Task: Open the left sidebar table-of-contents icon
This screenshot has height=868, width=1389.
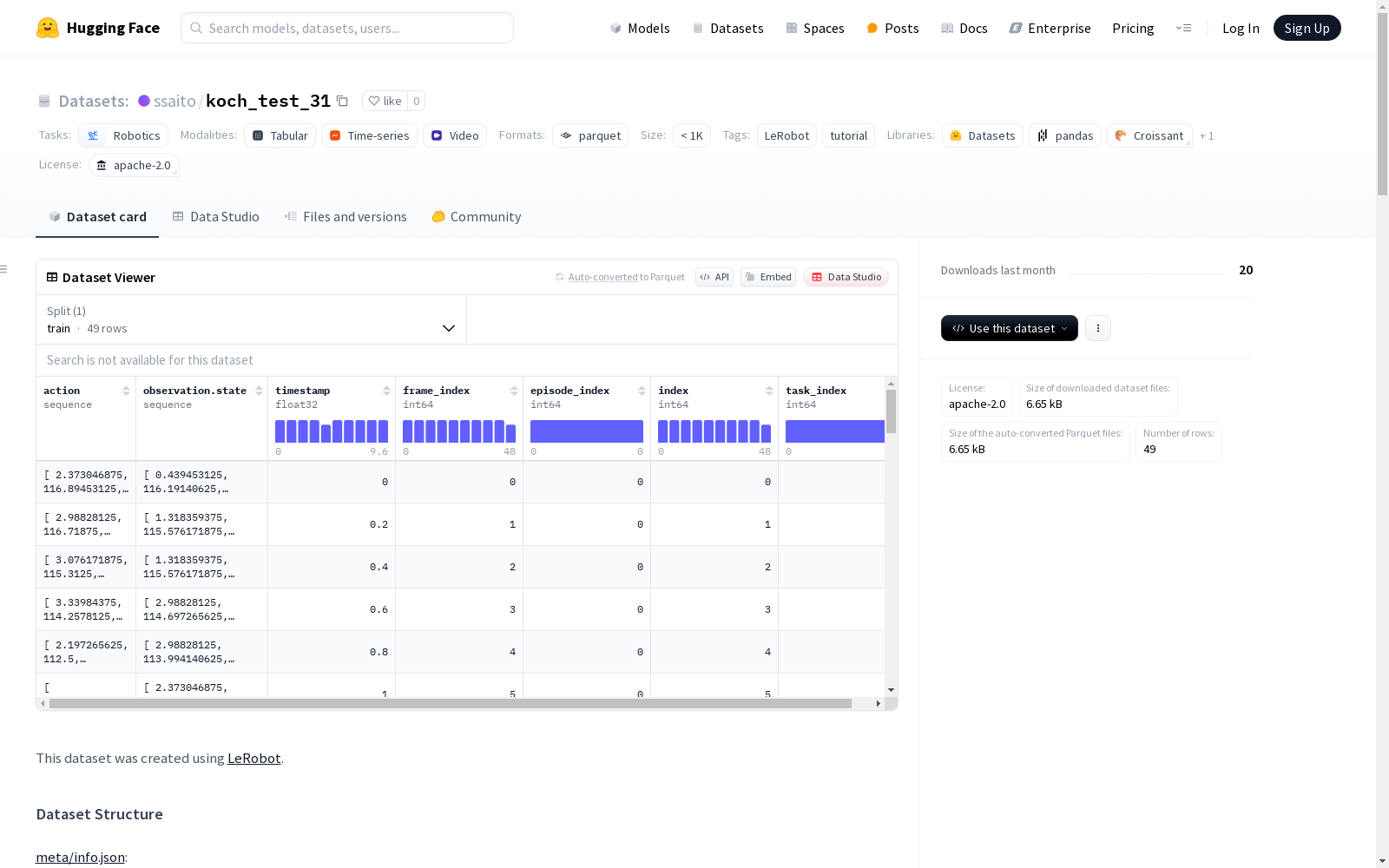Action: point(4,269)
